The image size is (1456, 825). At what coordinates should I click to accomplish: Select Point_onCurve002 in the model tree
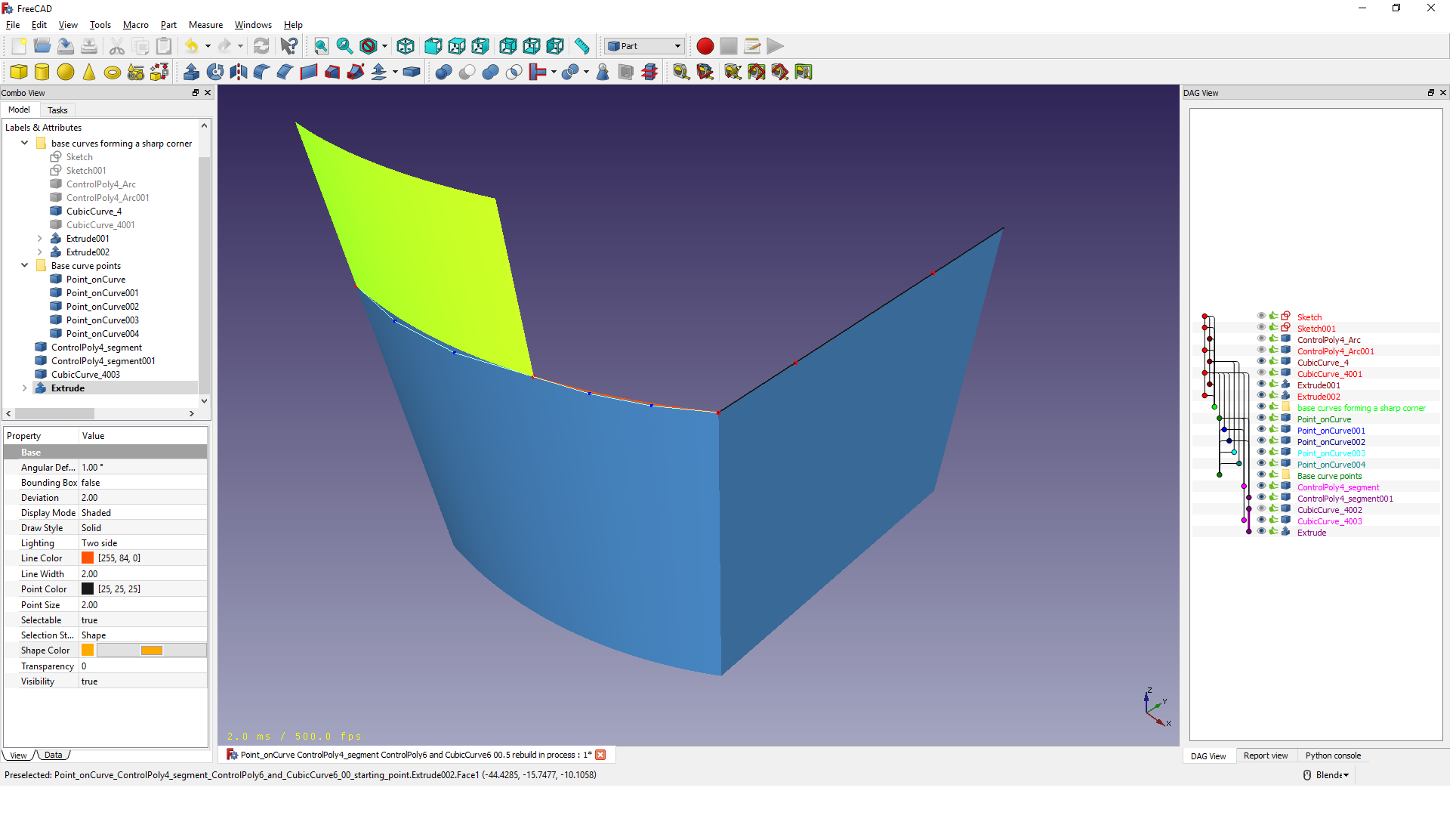click(x=102, y=307)
